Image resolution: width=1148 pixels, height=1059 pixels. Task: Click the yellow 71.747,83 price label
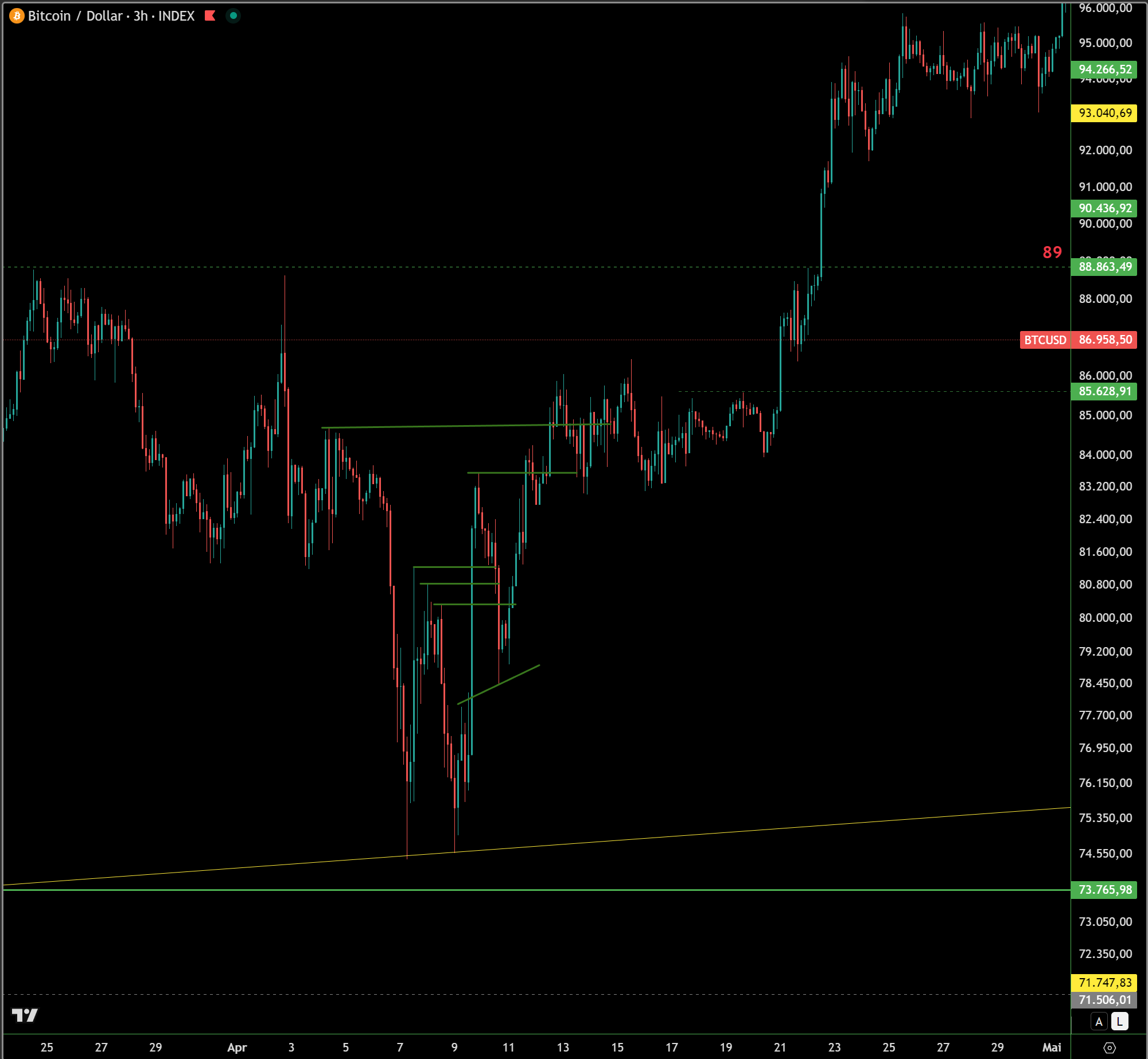(1104, 982)
